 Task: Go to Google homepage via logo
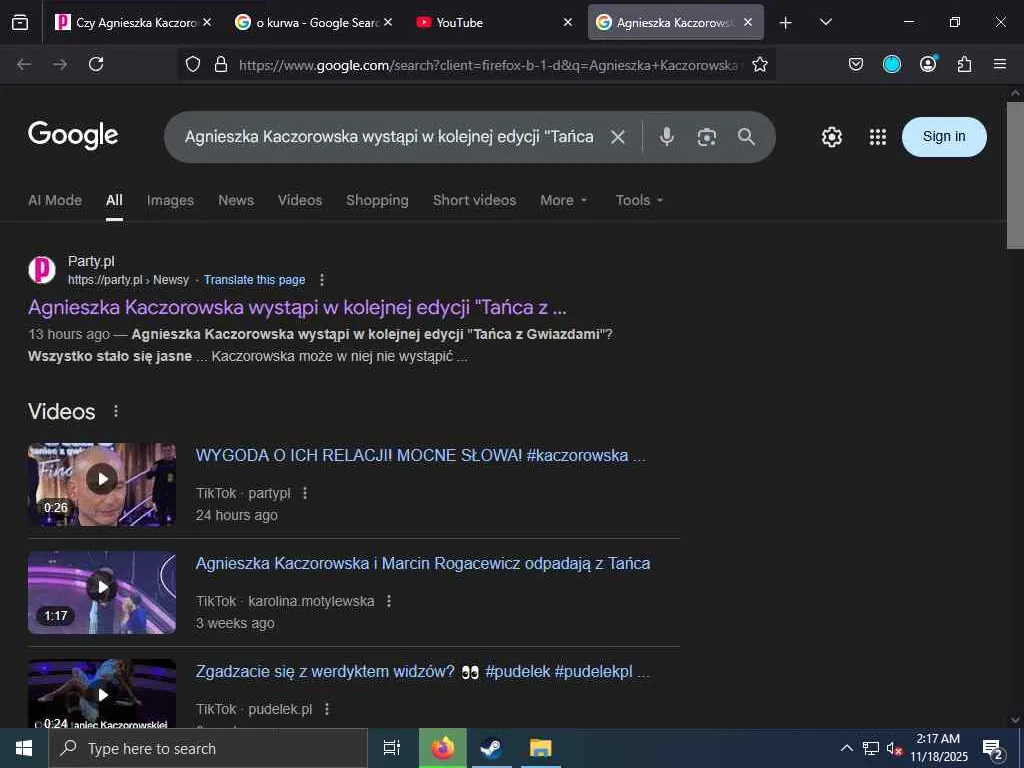pos(73,136)
